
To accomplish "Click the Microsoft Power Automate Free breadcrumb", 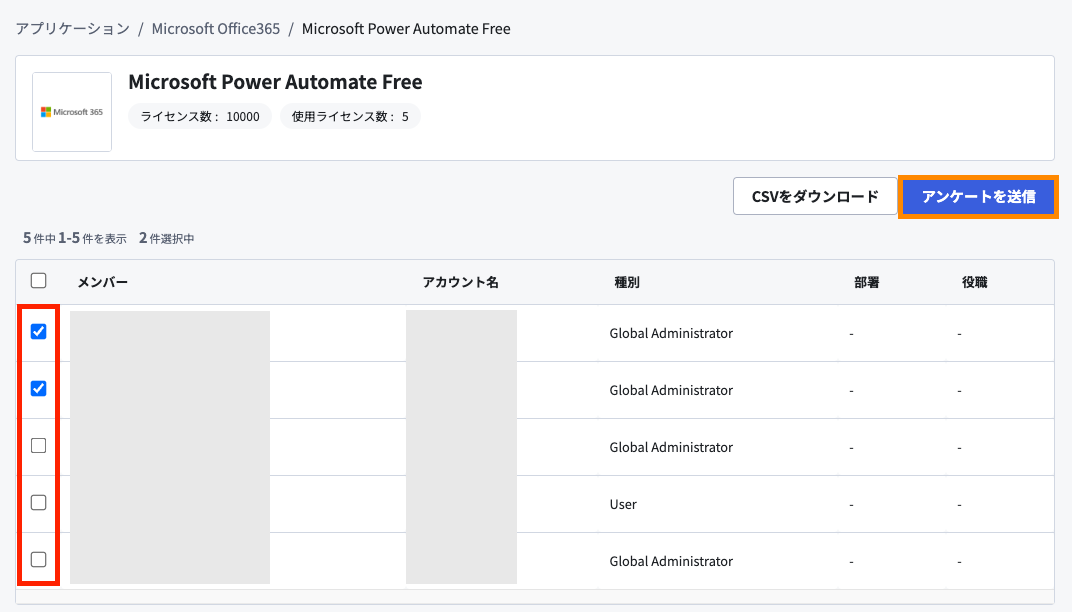I will [406, 29].
